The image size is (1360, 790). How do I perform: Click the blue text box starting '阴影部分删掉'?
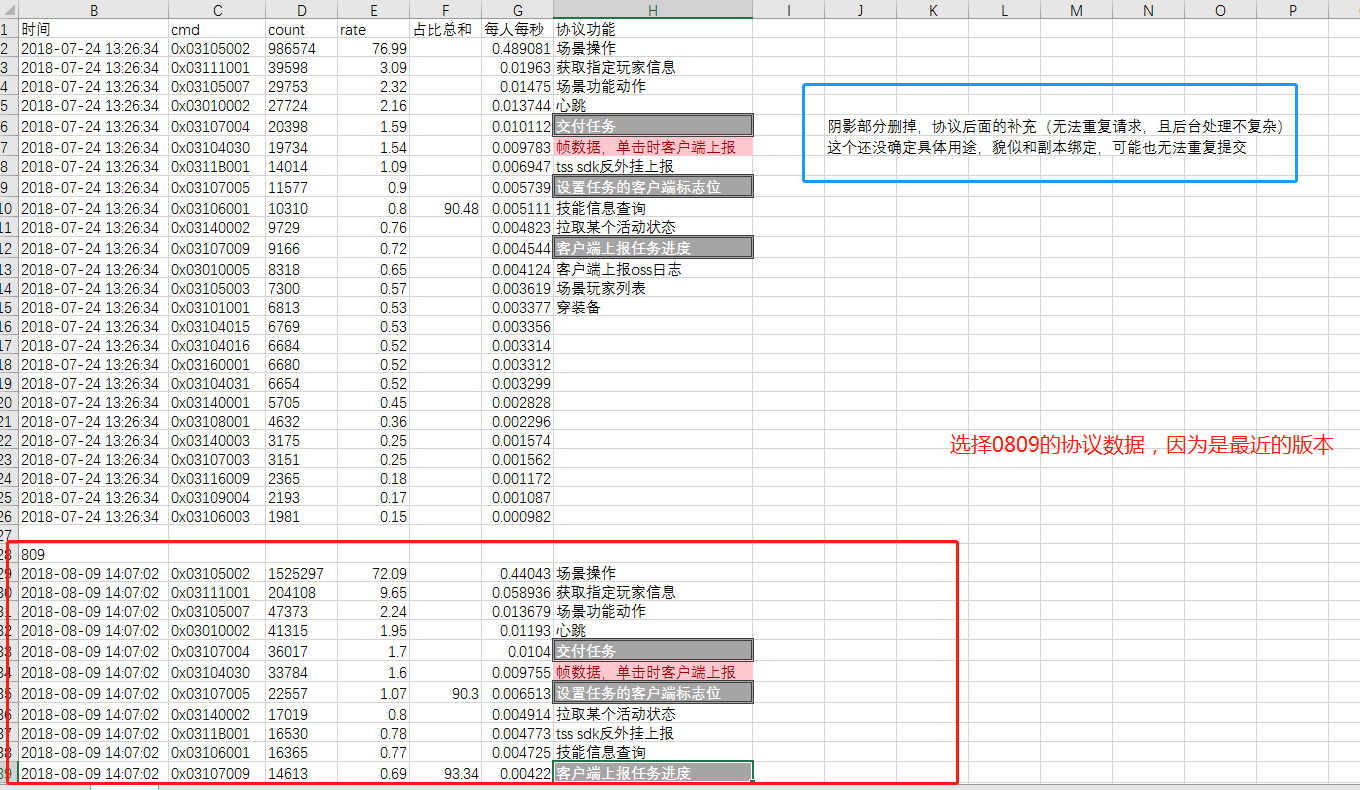point(1050,133)
